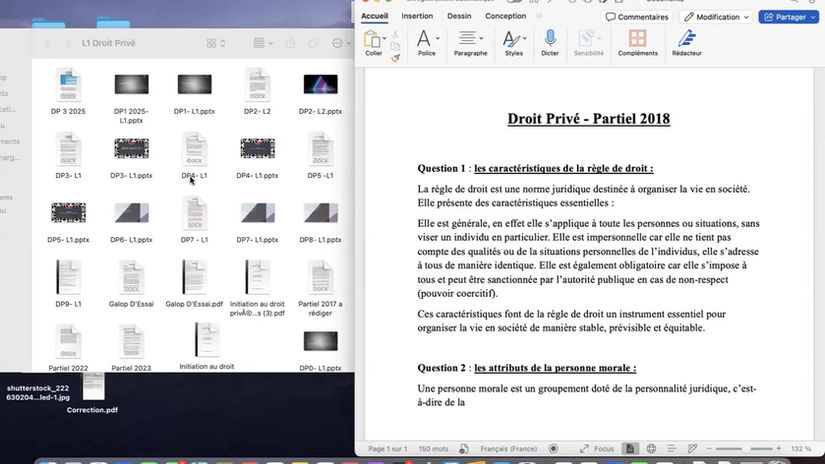Open Finder more actions ellipsis menu
The width and height of the screenshot is (825, 464).
341,43
